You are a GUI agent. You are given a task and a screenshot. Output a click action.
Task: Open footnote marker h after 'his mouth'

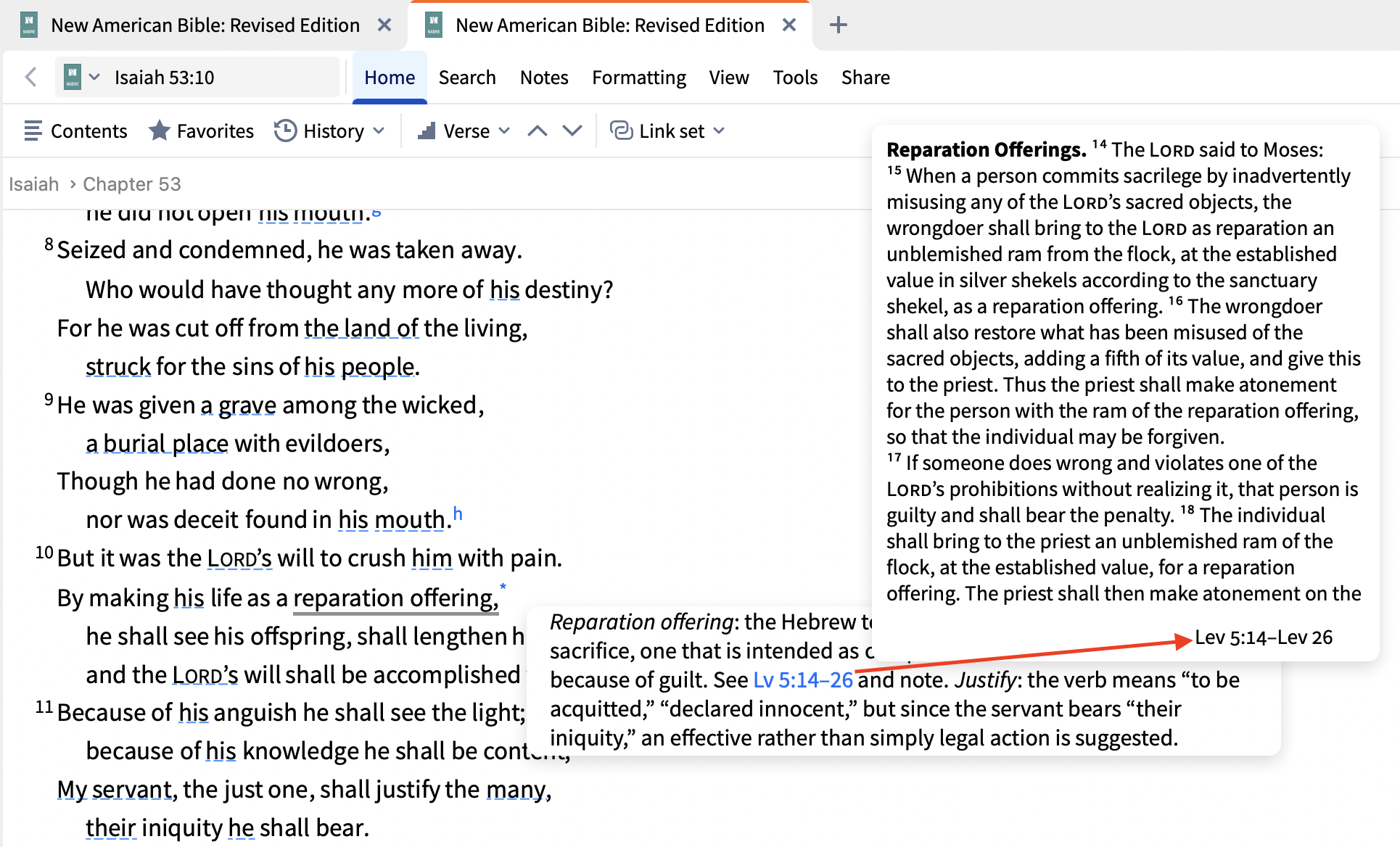click(458, 513)
